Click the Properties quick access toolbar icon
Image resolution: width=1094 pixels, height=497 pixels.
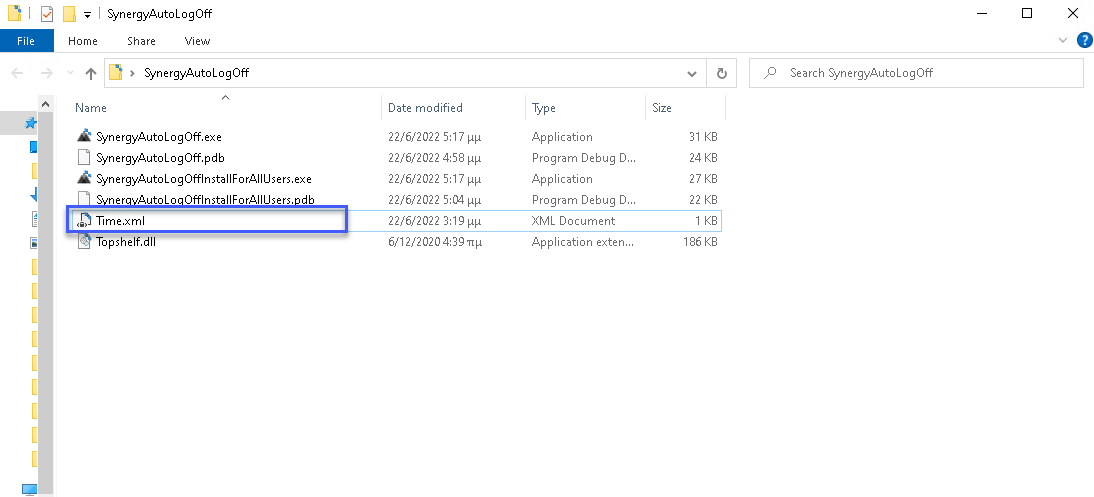pyautogui.click(x=47, y=13)
